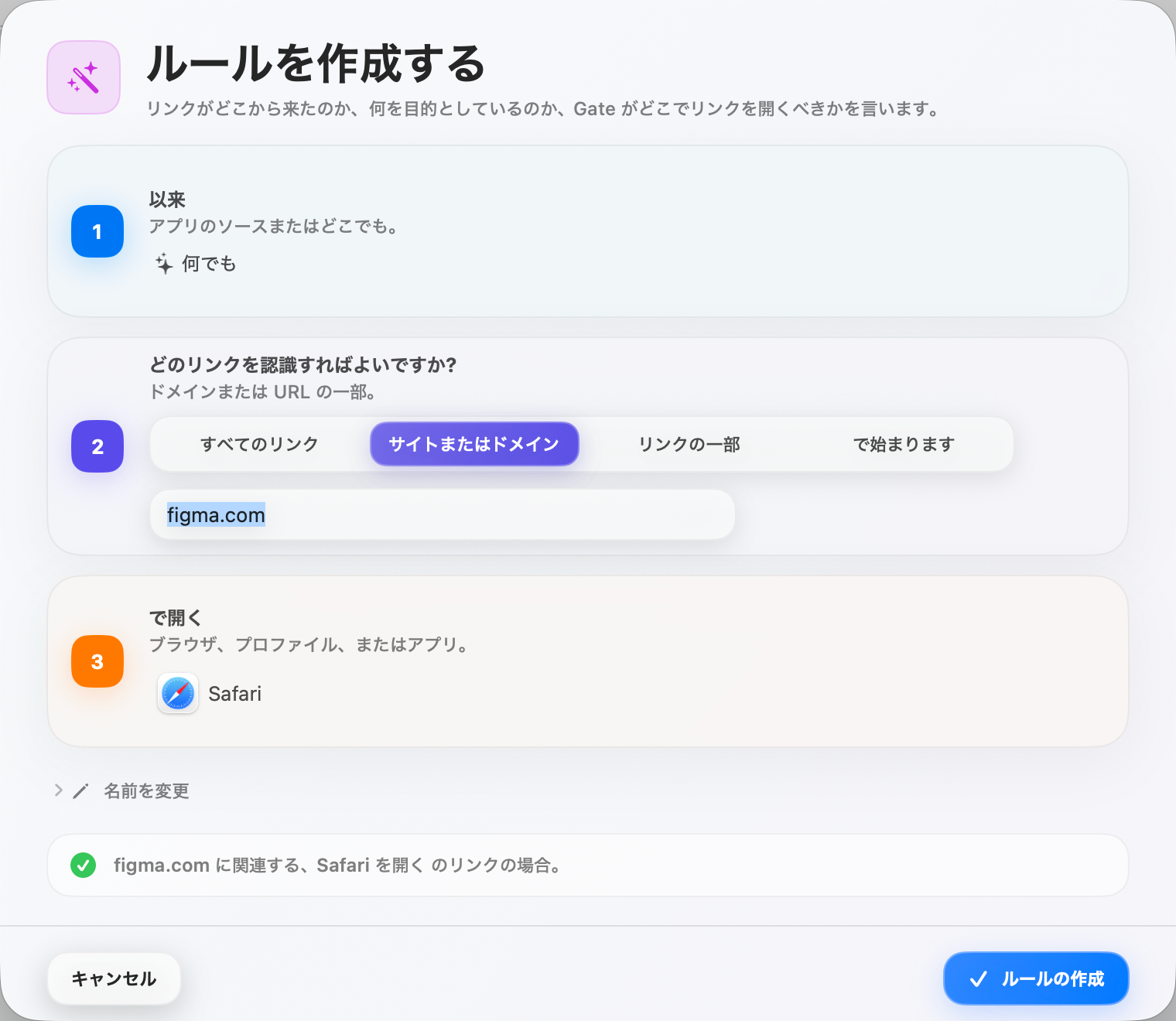Click the figma.com domain input field
Viewport: 1176px width, 1021px height.
tap(443, 514)
